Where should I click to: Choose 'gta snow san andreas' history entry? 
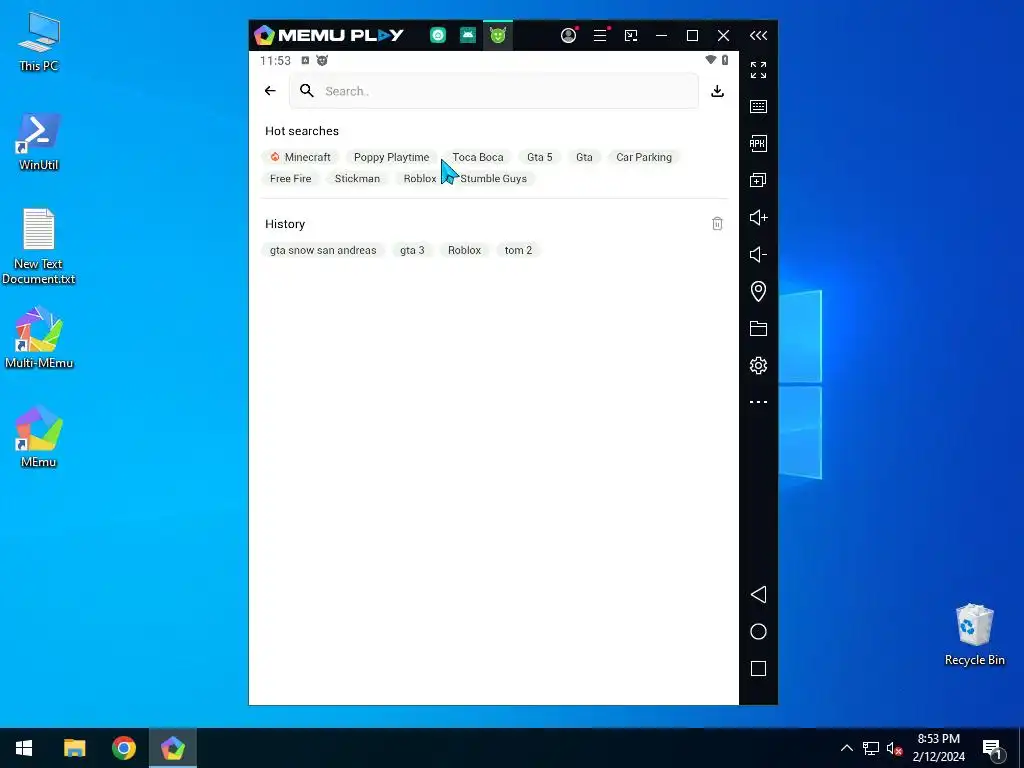323,250
